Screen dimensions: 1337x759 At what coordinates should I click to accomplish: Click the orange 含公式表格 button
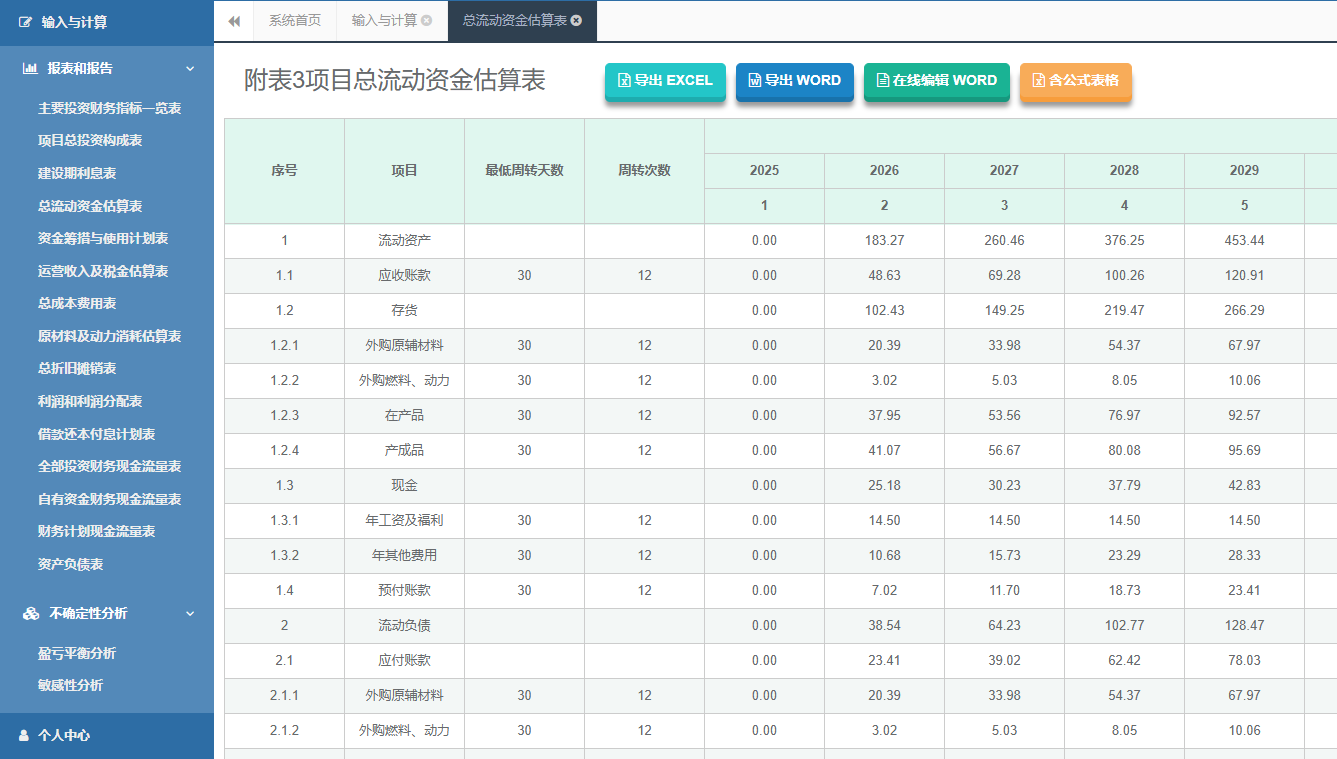click(x=1075, y=81)
